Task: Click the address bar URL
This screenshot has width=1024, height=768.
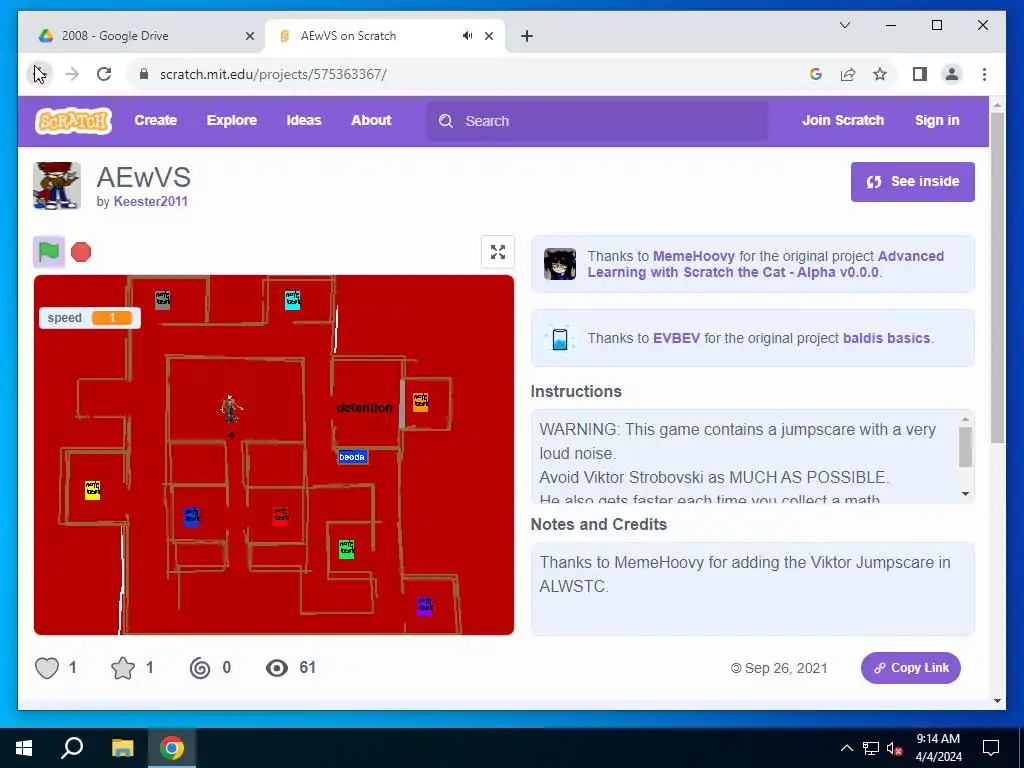Action: tap(273, 74)
